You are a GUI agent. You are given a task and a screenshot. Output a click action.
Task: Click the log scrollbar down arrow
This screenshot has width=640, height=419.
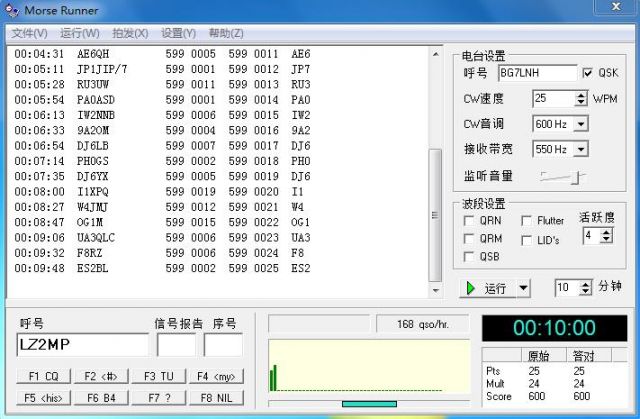click(x=436, y=290)
